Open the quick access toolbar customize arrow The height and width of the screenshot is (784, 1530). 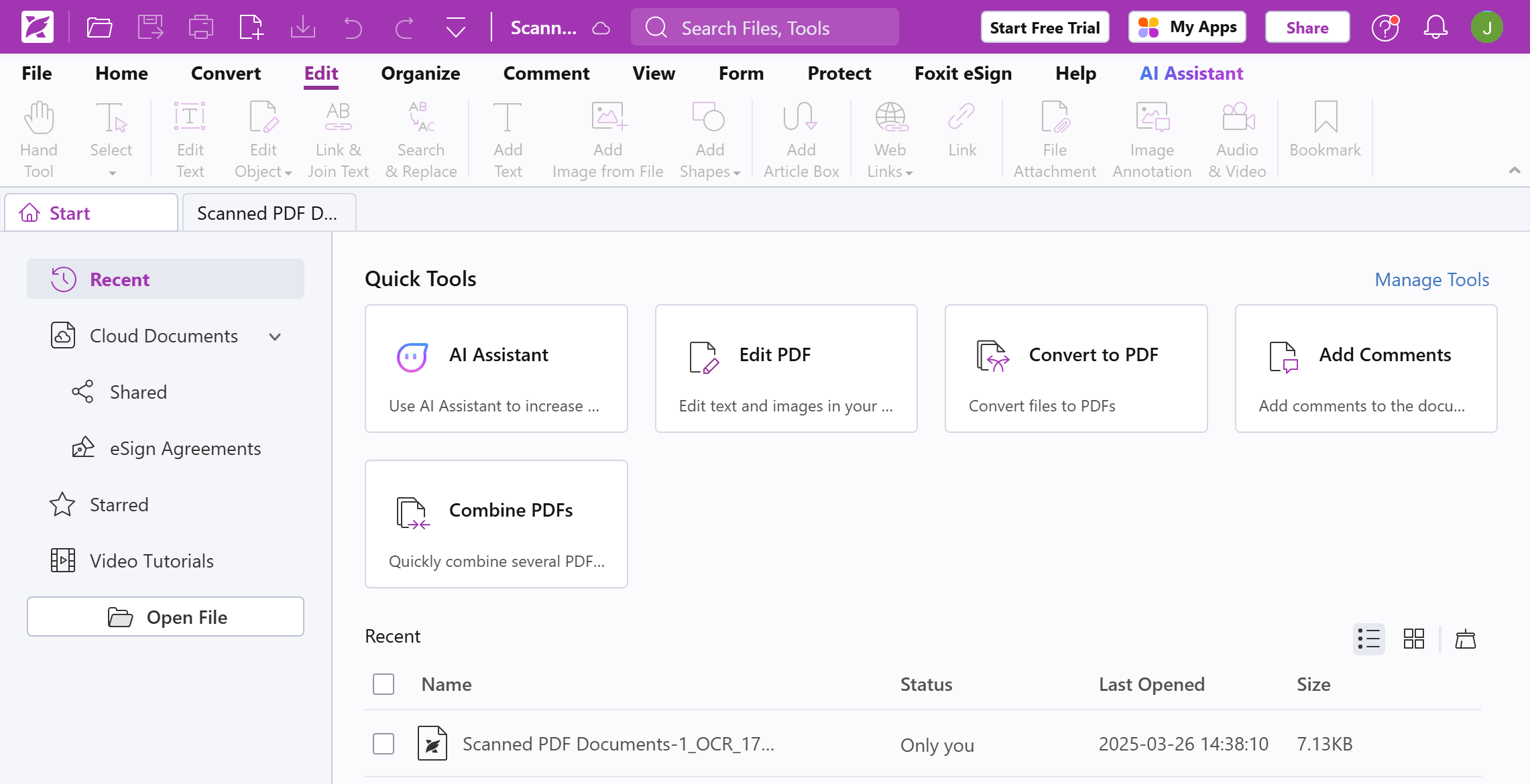coord(455,28)
